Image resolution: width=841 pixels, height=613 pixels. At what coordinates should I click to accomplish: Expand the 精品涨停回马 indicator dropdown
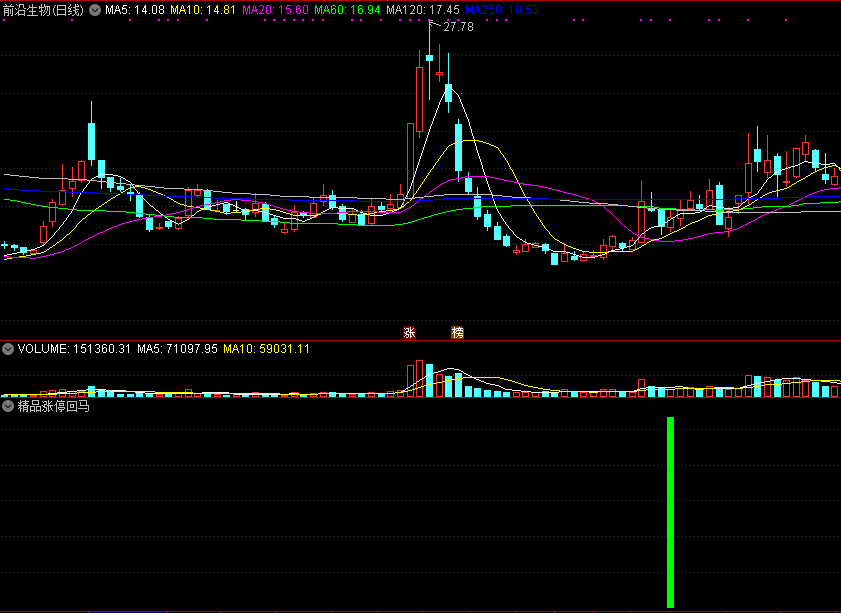point(8,407)
